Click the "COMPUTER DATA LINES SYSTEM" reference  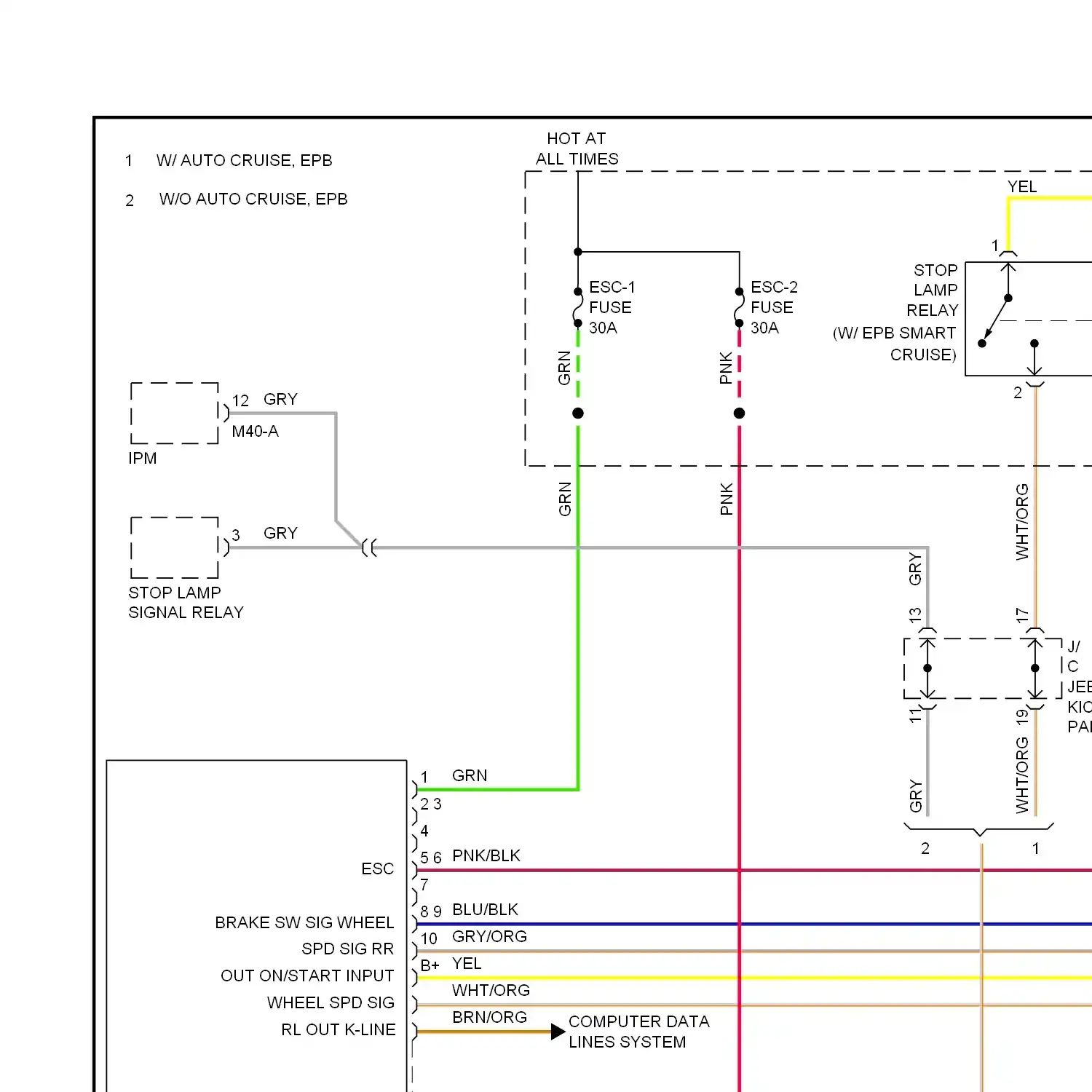[x=638, y=1032]
